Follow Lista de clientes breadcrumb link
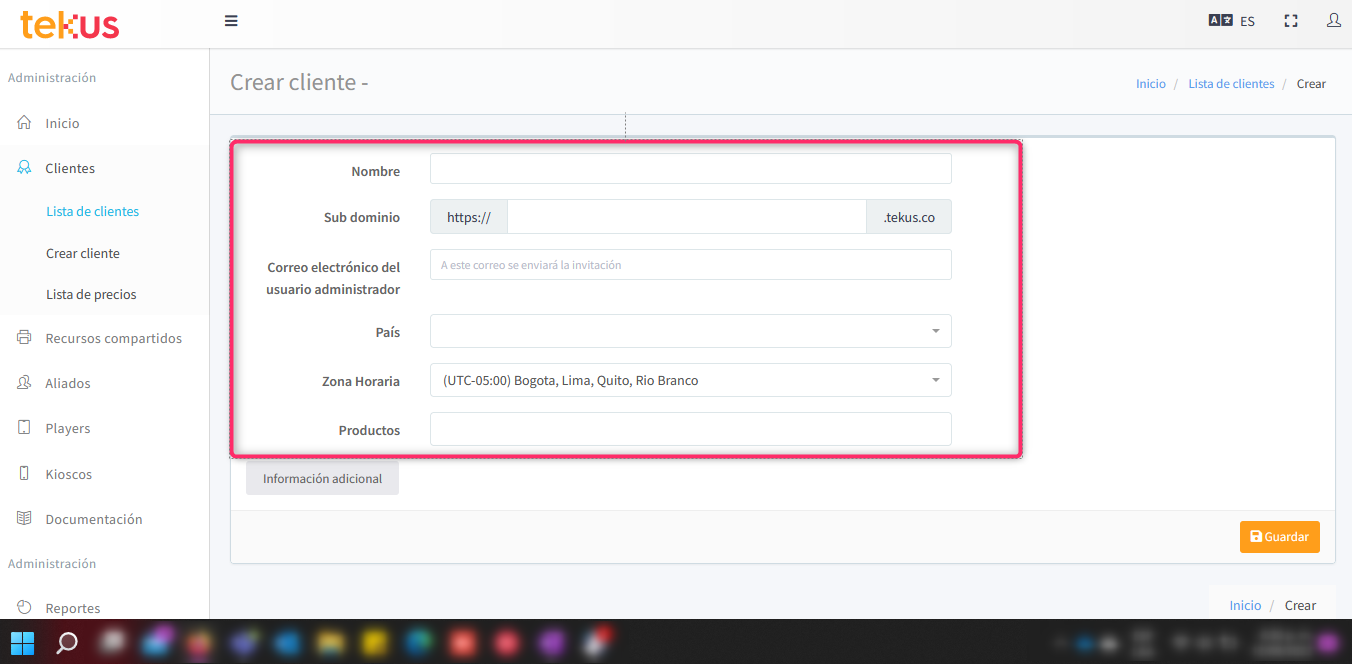The height and width of the screenshot is (664, 1352). pyautogui.click(x=1231, y=84)
